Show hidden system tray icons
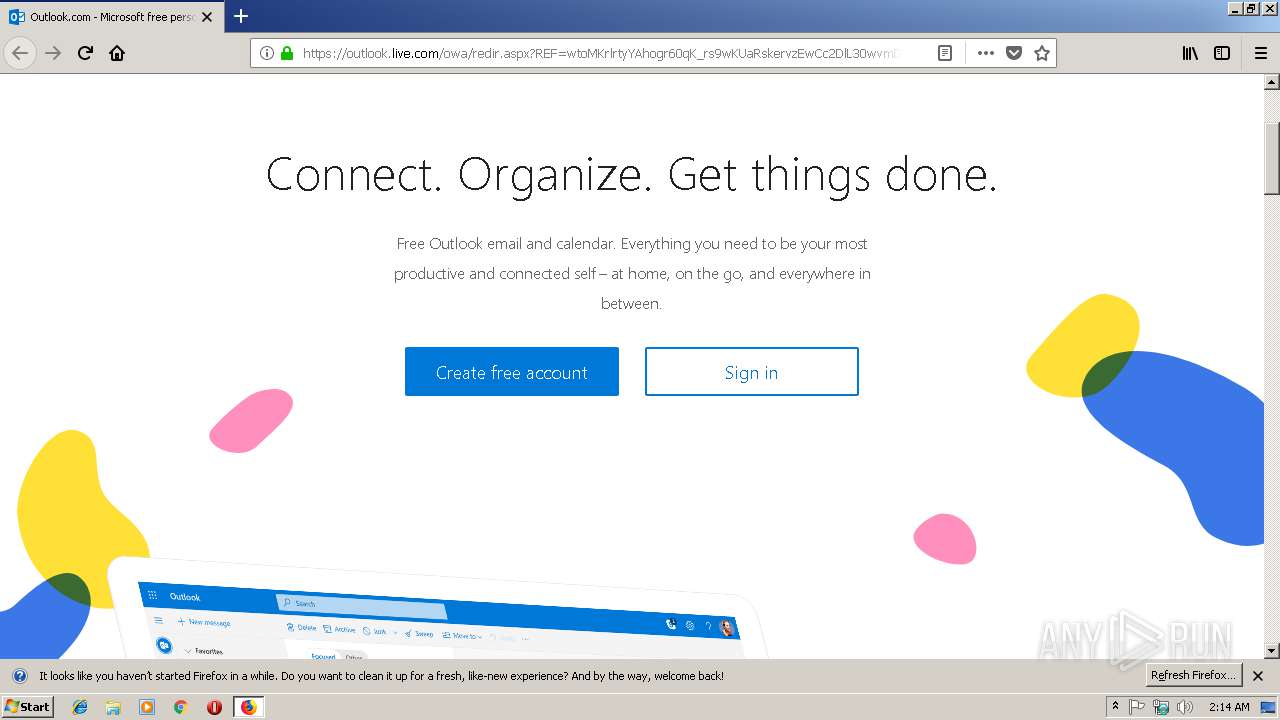1280x720 pixels. [x=1116, y=707]
